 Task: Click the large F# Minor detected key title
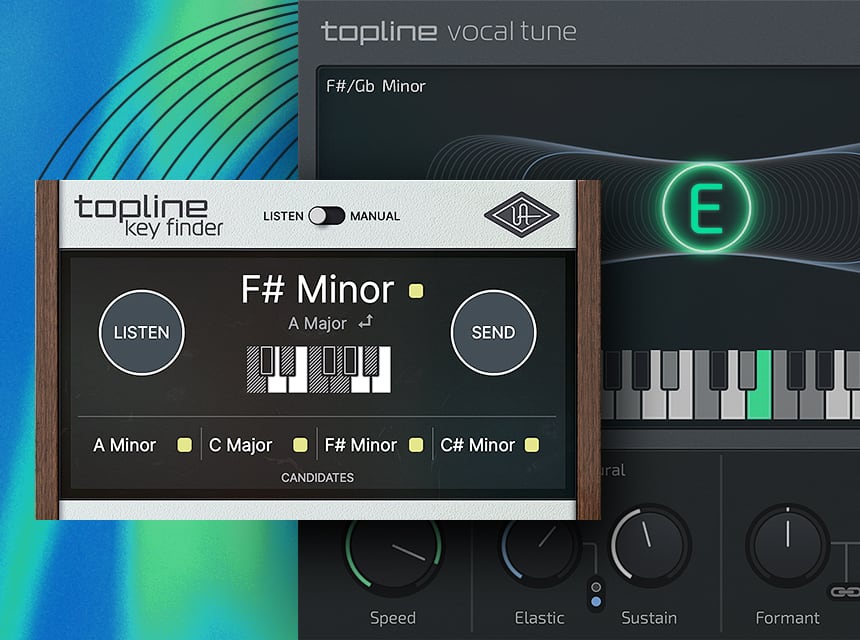[x=318, y=289]
